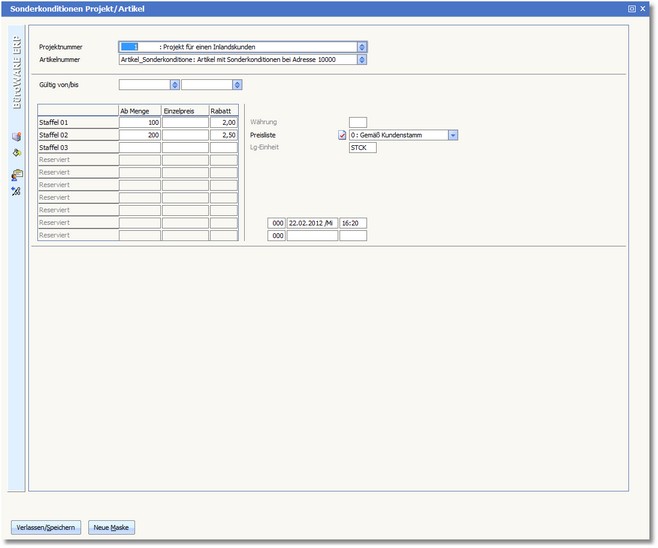Image resolution: width=658 pixels, height=548 pixels.
Task: Click the screenshot icon in title bar
Action: 632,8
